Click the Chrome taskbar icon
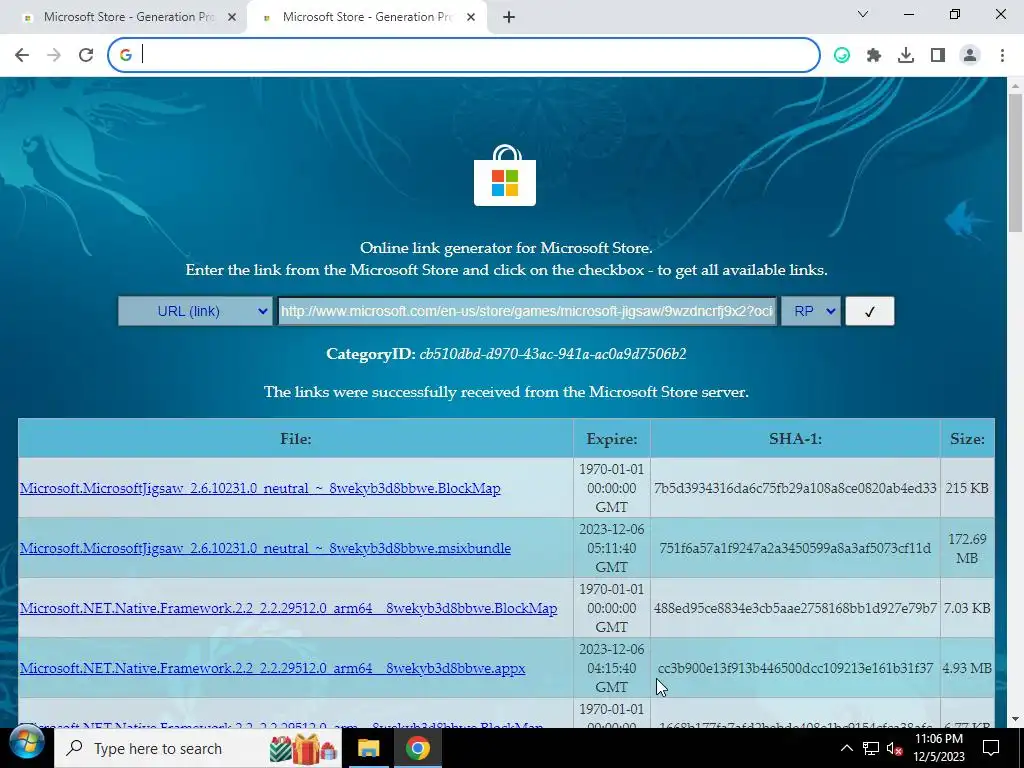This screenshot has height=768, width=1024. pyautogui.click(x=418, y=748)
